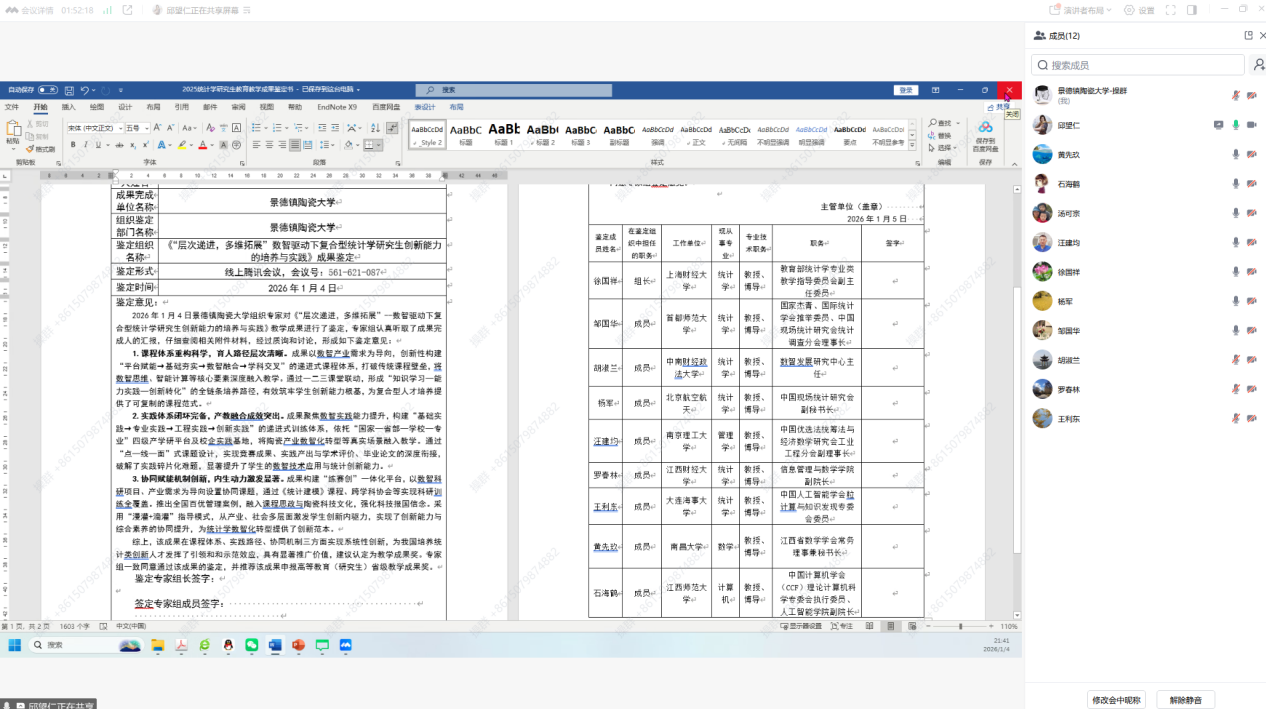The image size is (1266, 709).
Task: Open the font name dropdown (宋体)
Action: tap(93, 128)
